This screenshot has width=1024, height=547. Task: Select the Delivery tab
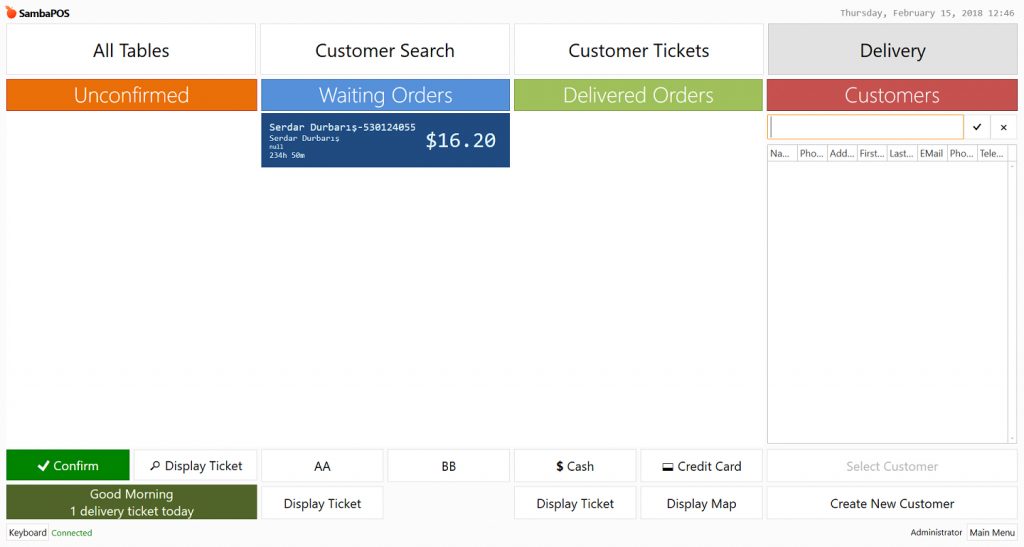click(892, 51)
